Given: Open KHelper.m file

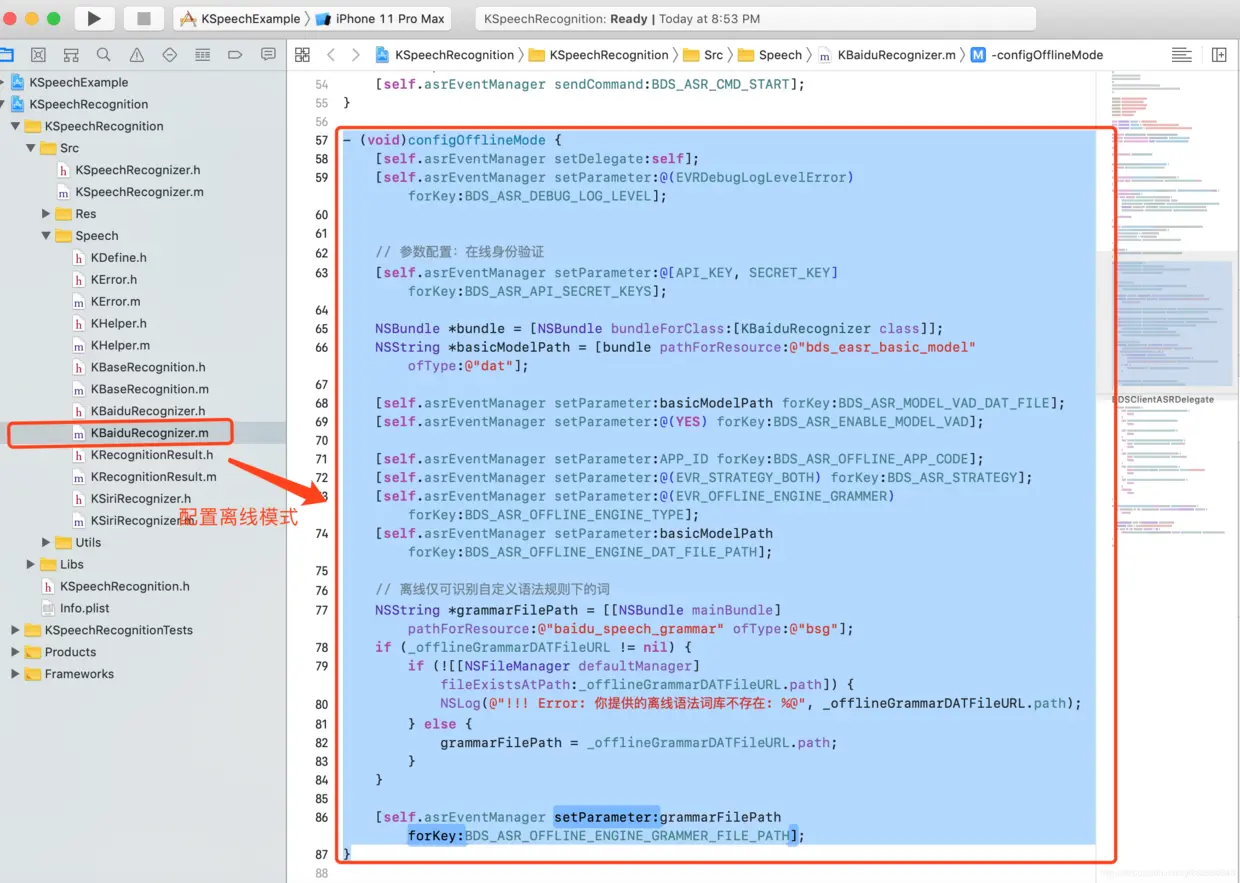Looking at the screenshot, I should (111, 346).
